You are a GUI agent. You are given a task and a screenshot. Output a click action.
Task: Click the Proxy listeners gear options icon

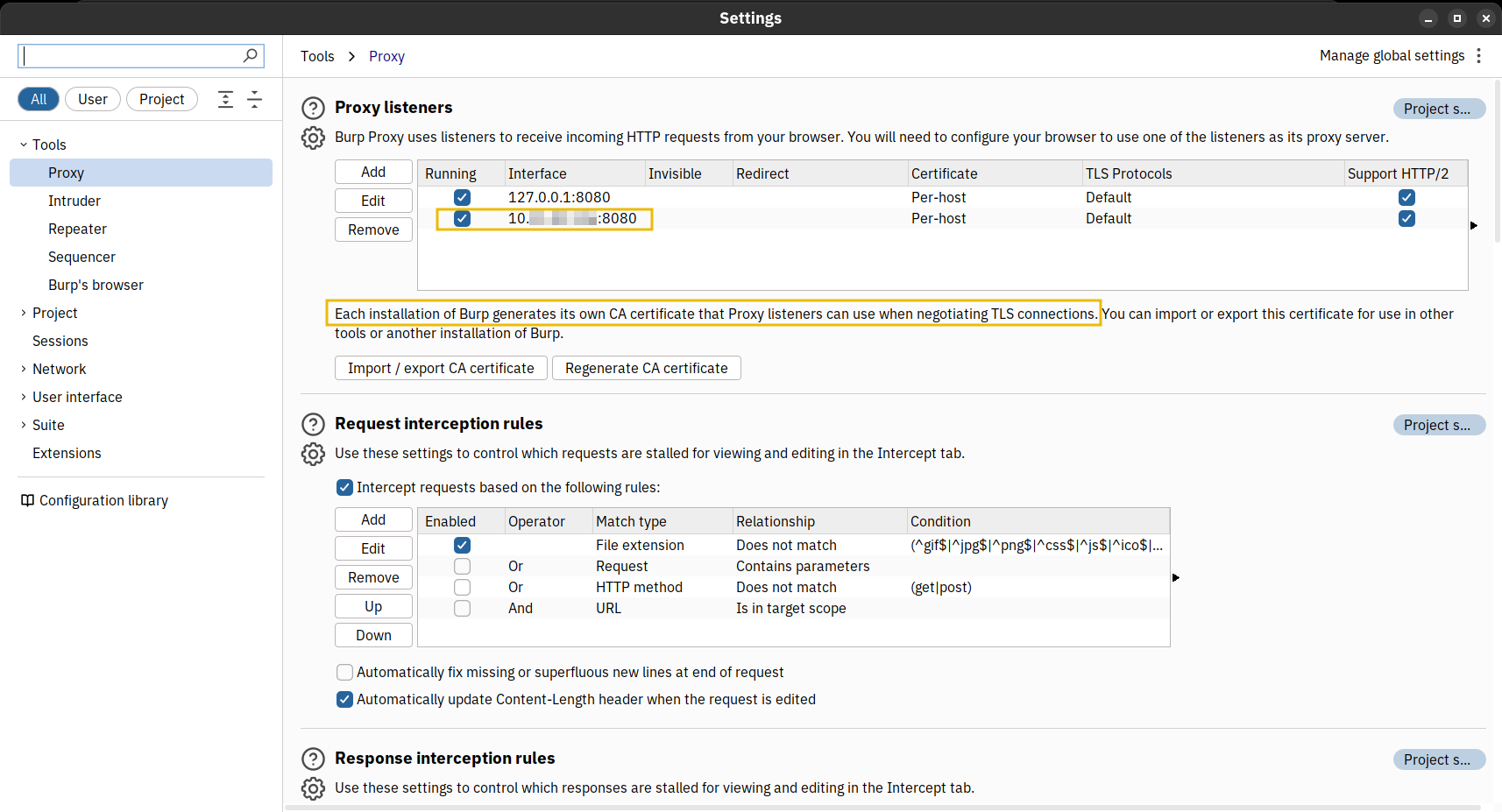point(313,138)
